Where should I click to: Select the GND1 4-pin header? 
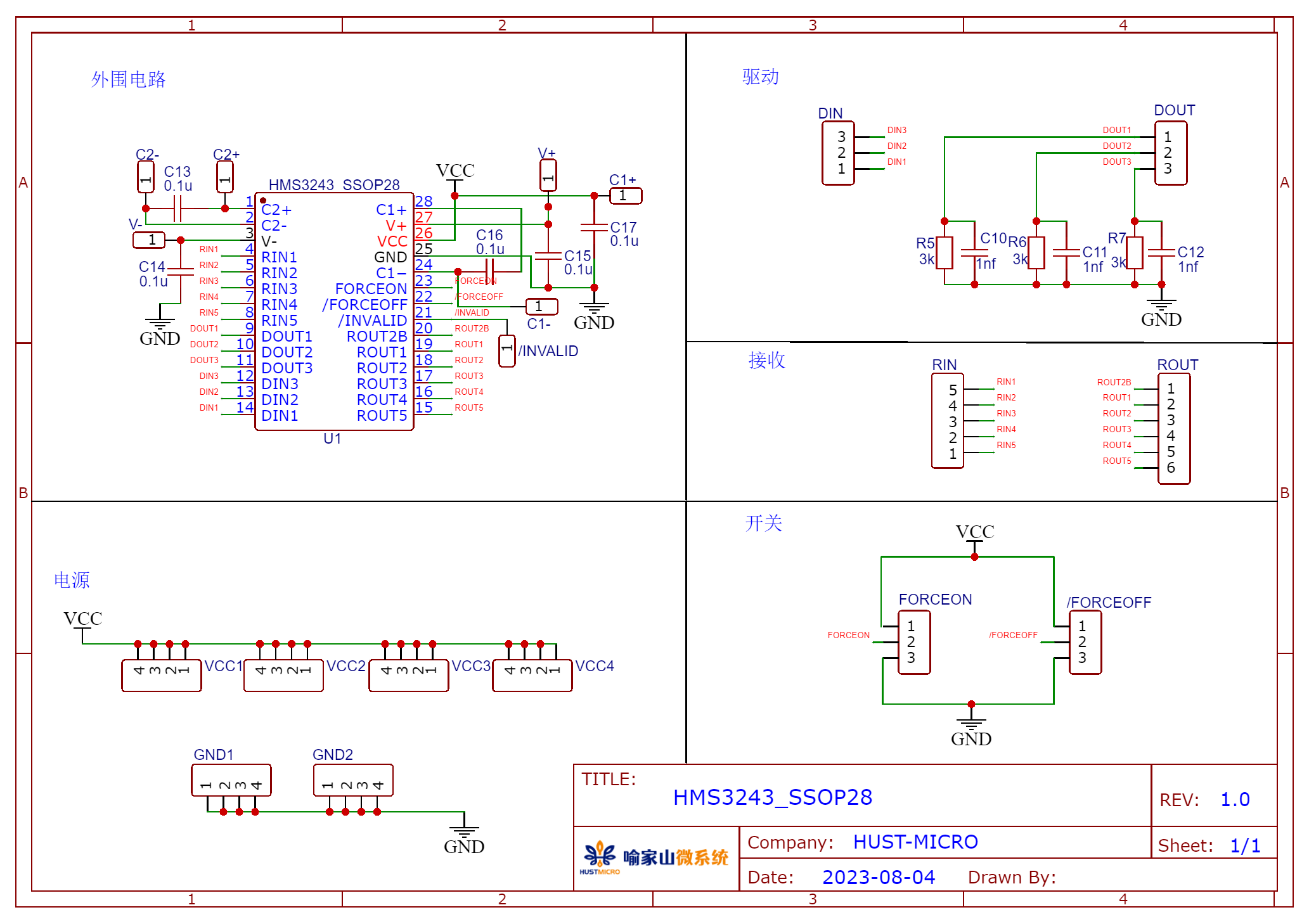click(231, 780)
